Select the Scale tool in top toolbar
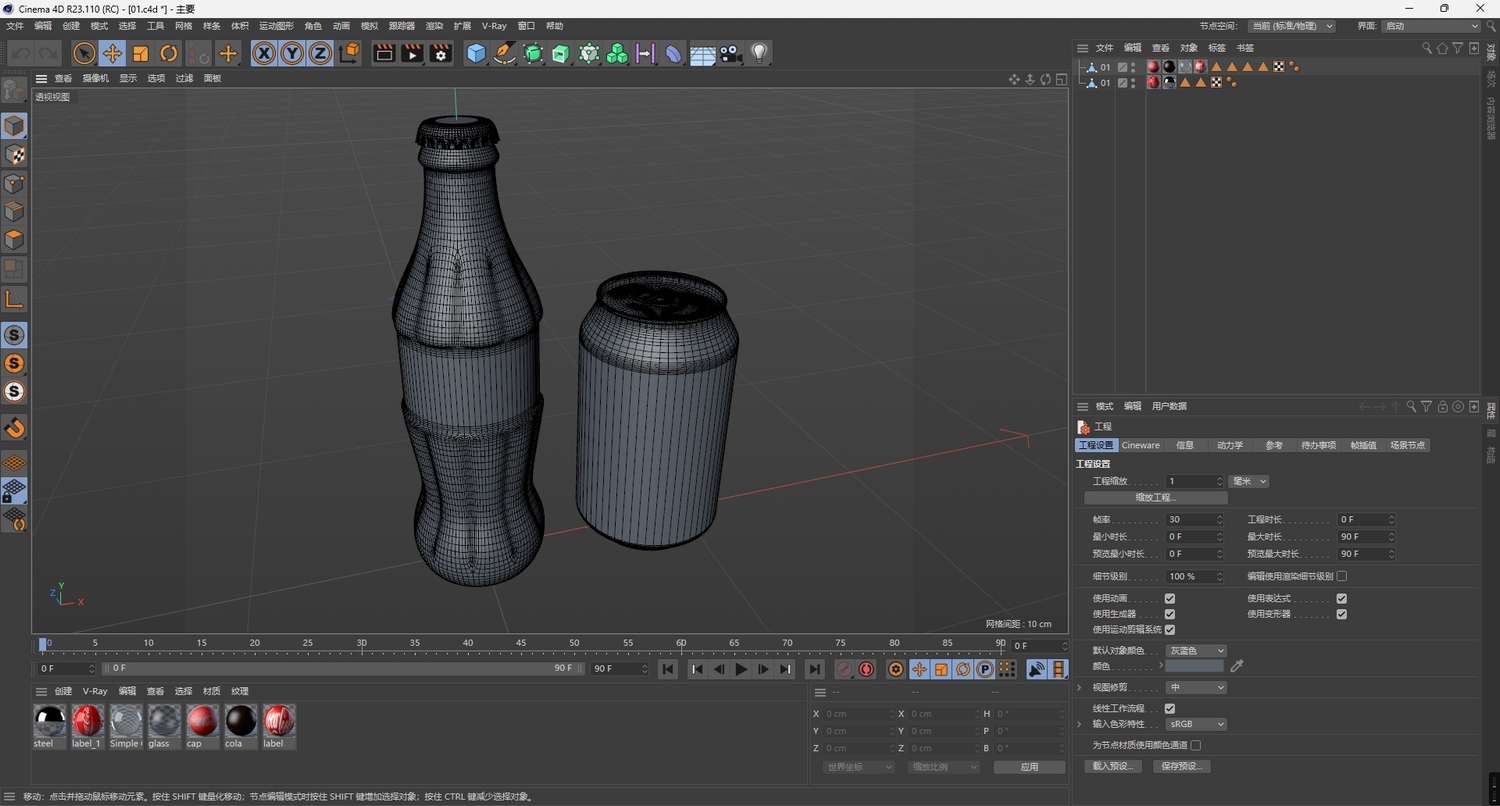Viewport: 1500px width, 806px height. point(141,54)
